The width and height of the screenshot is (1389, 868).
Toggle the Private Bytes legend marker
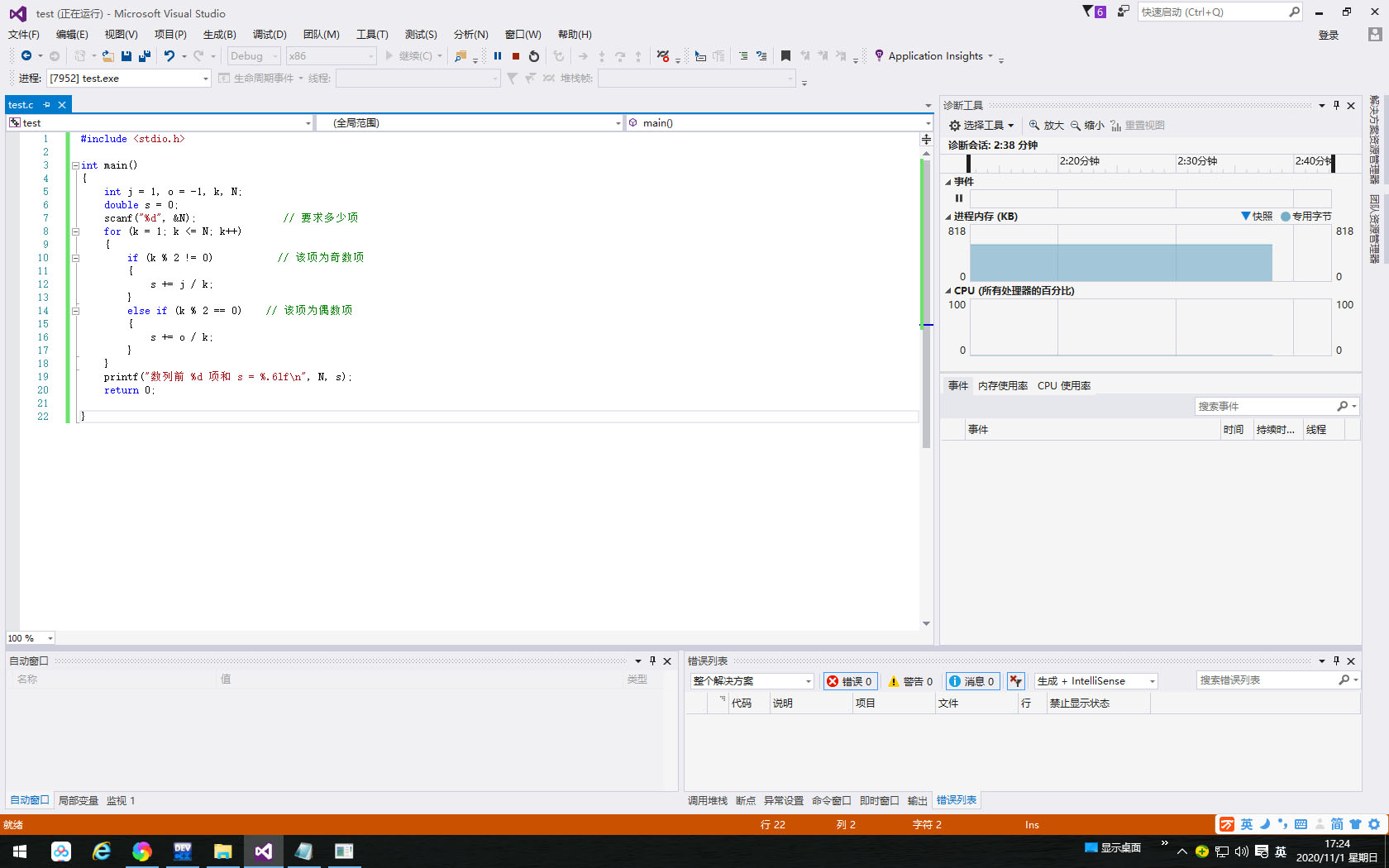(1286, 216)
